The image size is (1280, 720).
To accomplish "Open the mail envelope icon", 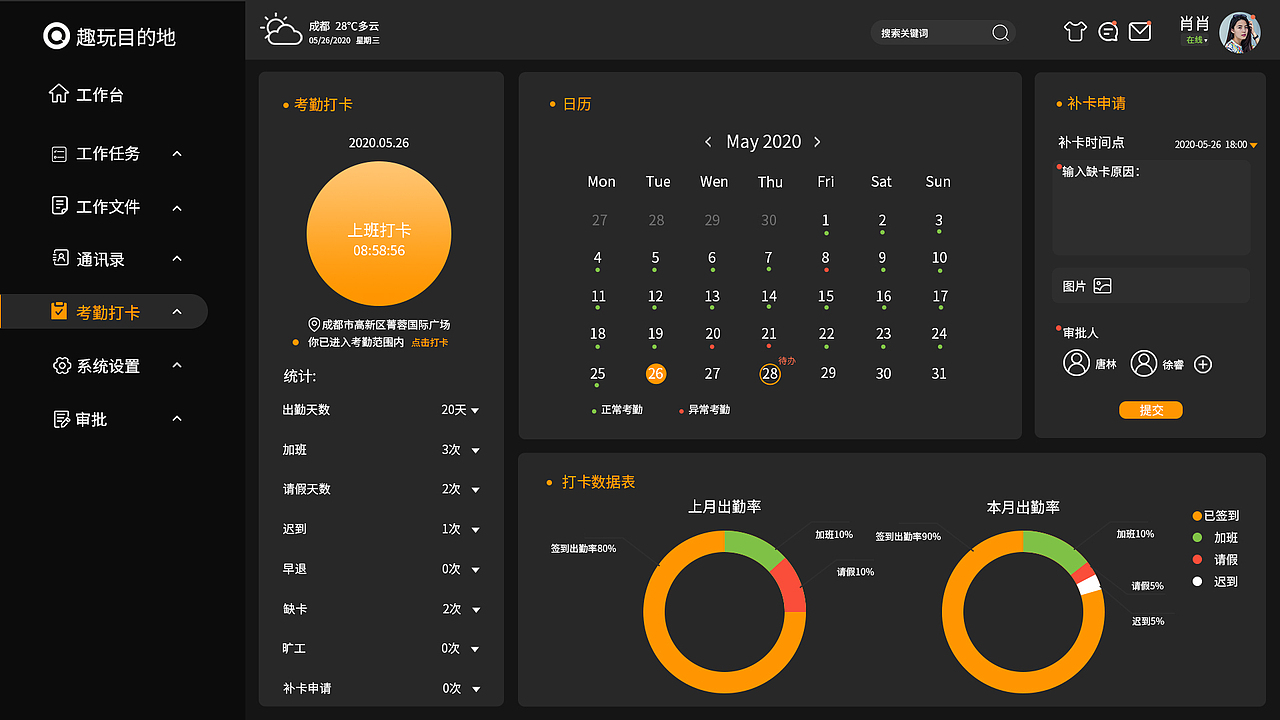I will 1140,31.
